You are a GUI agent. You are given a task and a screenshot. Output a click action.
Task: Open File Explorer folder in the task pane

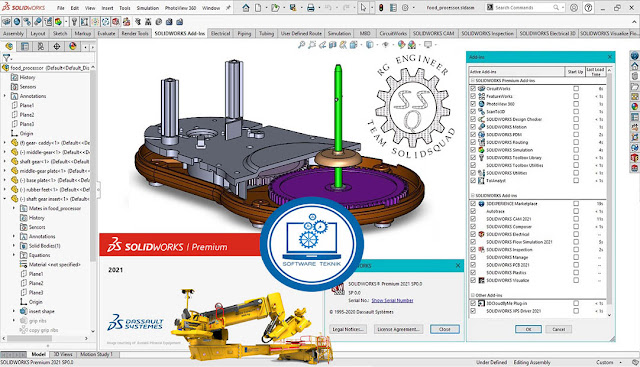635,87
